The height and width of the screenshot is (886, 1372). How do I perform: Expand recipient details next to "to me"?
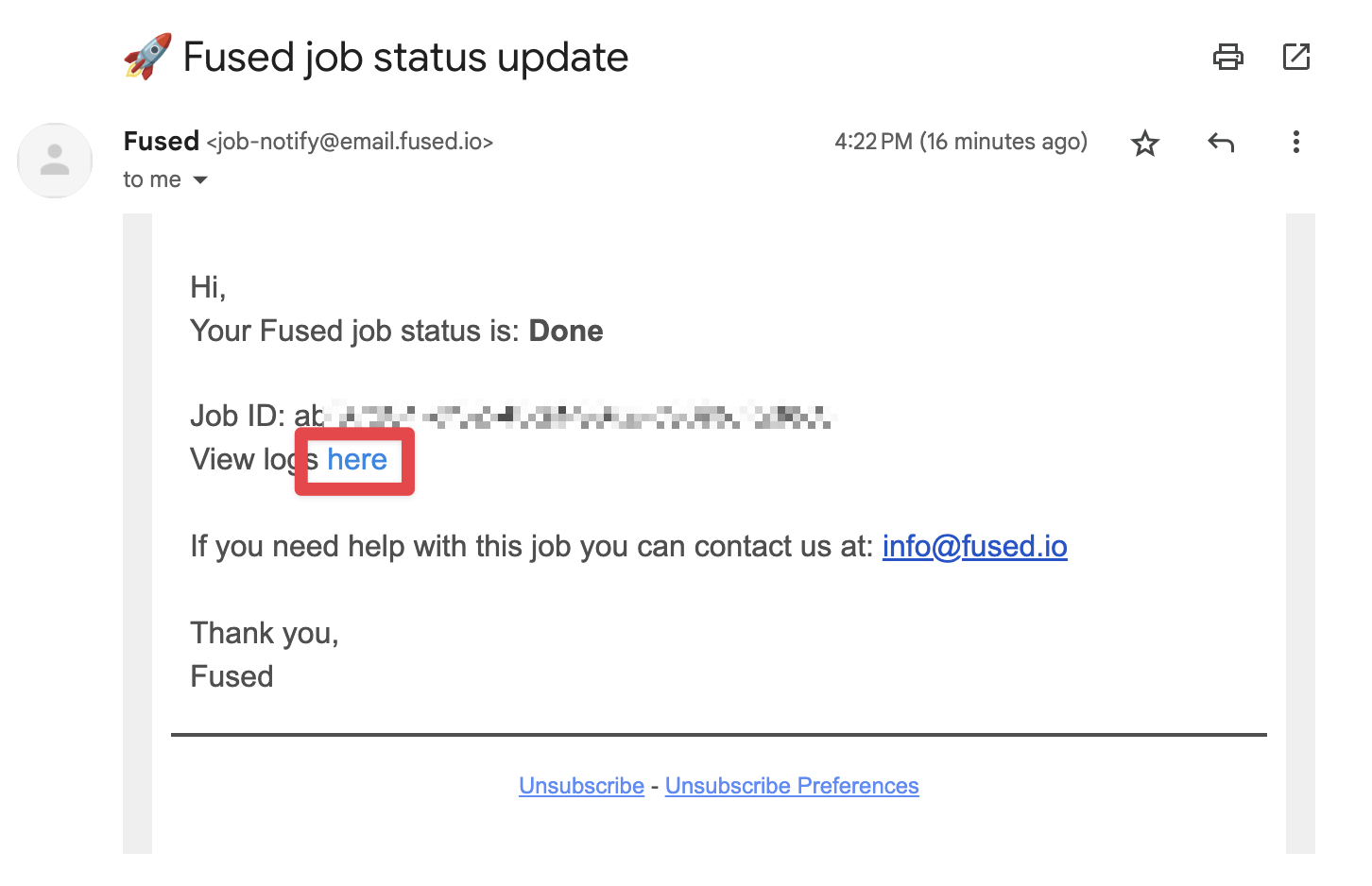tap(199, 179)
